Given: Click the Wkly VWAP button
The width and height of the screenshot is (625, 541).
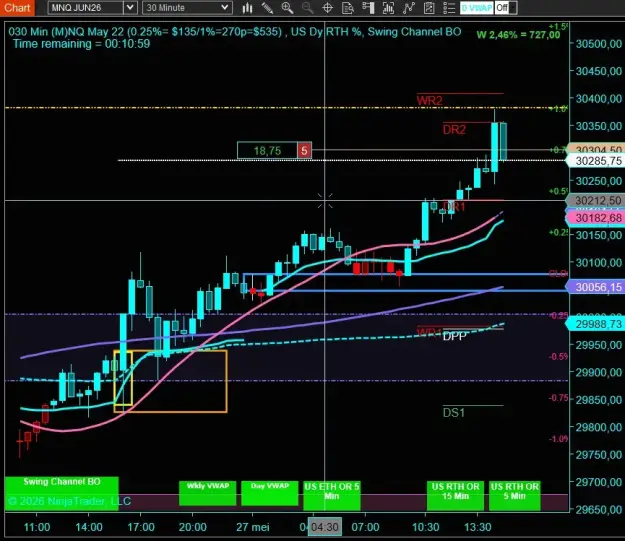Looking at the screenshot, I should (208, 493).
